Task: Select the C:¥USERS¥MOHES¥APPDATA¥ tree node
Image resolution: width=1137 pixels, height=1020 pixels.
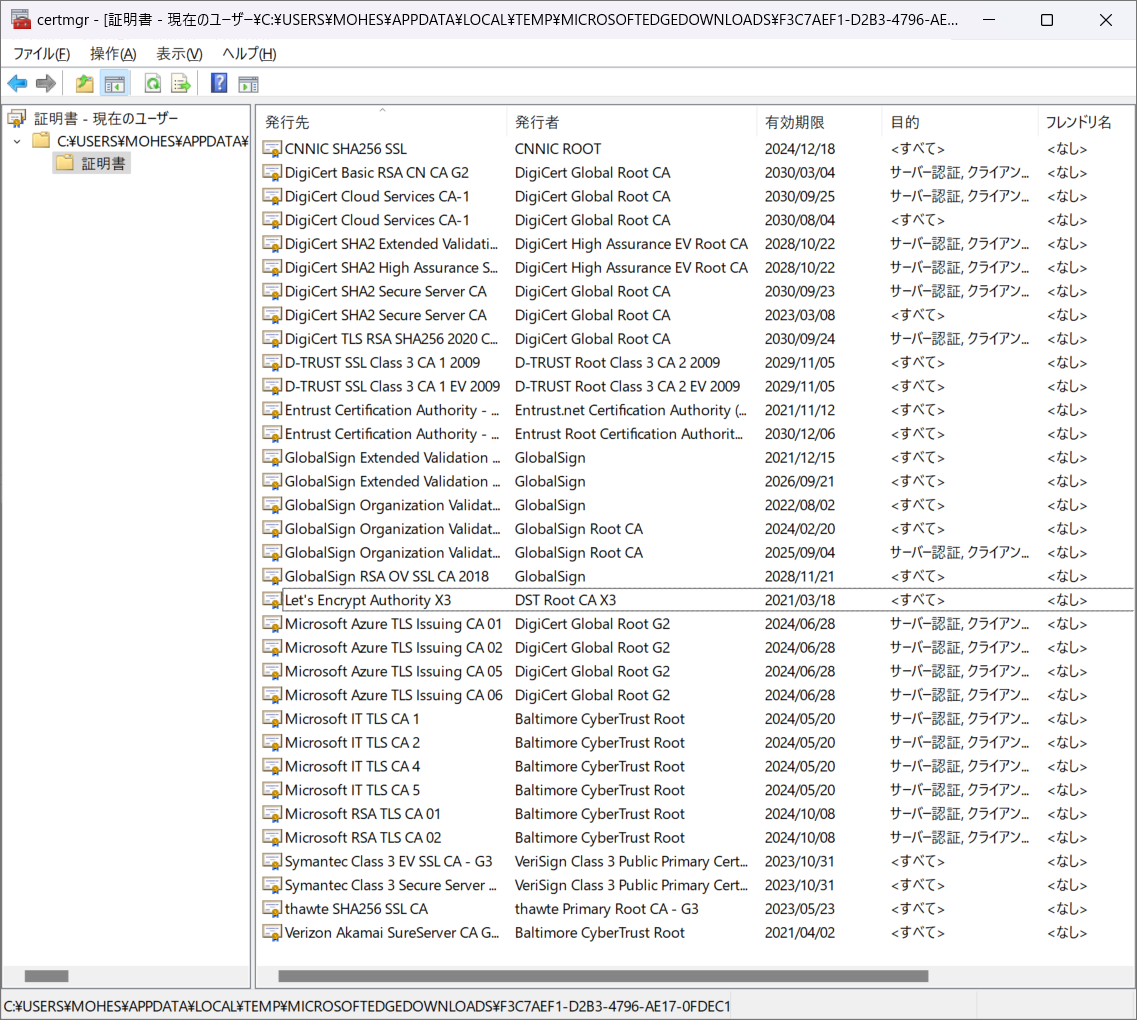Action: [x=153, y=141]
